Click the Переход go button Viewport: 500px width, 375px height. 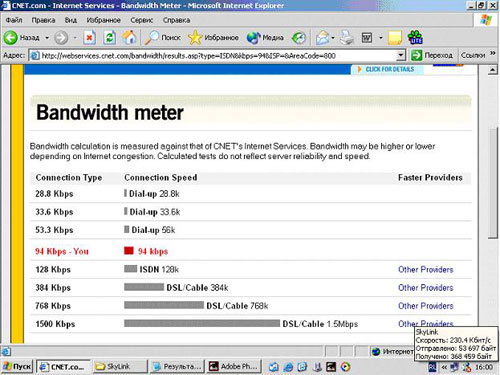tap(432, 55)
